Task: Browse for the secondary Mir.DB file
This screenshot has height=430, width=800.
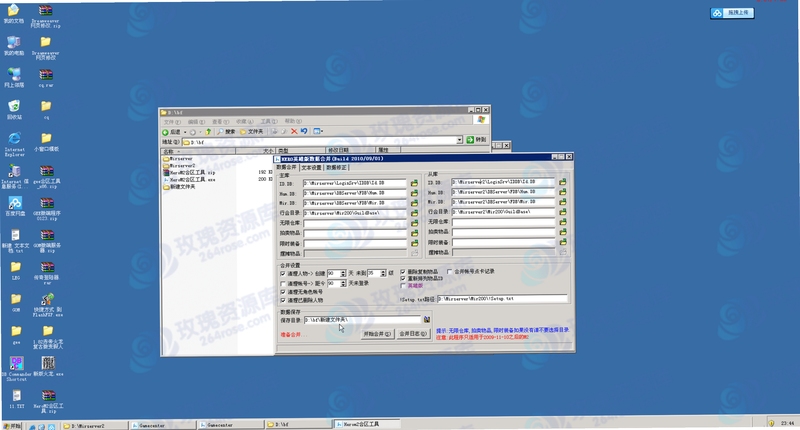Action: pos(563,202)
